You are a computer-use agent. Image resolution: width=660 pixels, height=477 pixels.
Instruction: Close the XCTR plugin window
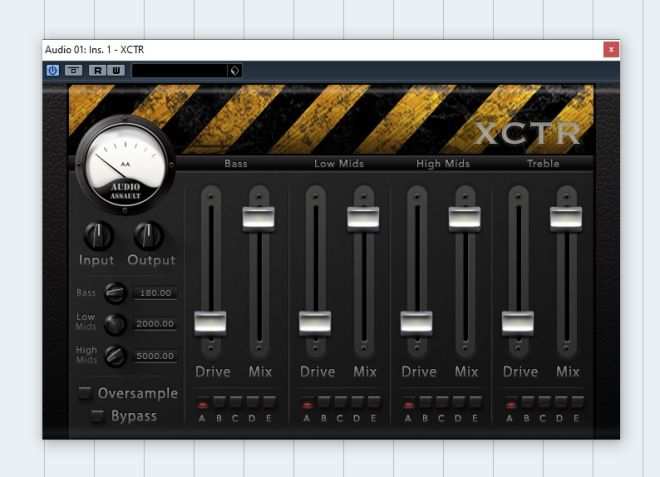tap(611, 49)
